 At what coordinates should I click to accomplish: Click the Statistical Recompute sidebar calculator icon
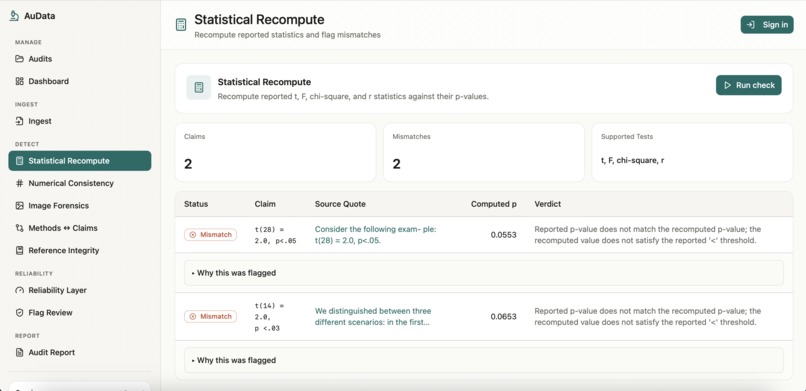(20, 161)
